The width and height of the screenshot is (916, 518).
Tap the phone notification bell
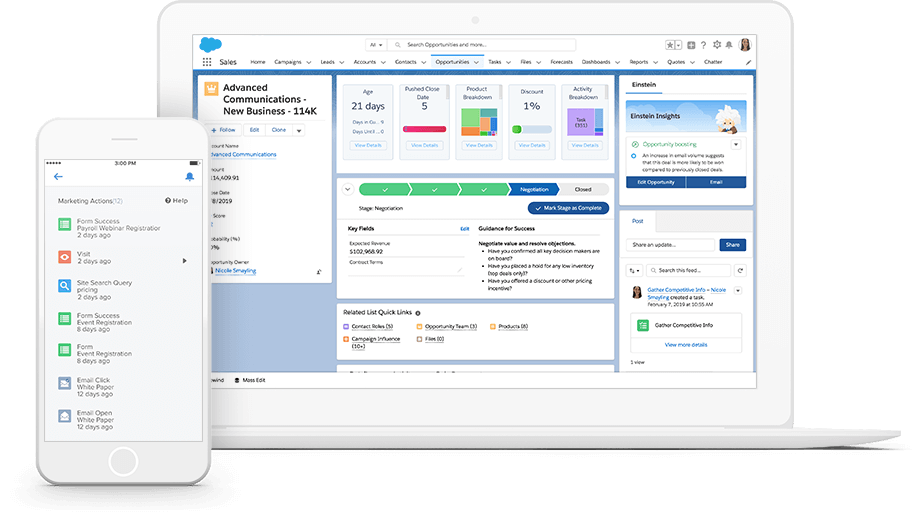click(189, 176)
